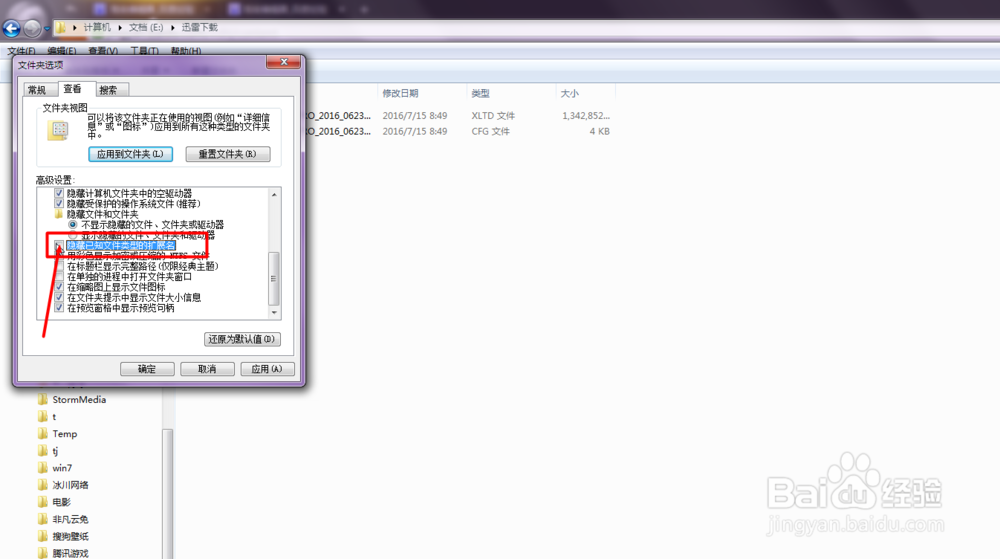Screen dimensions: 1000x559
Task: Select the Temp folder name
Action: pyautogui.click(x=64, y=434)
